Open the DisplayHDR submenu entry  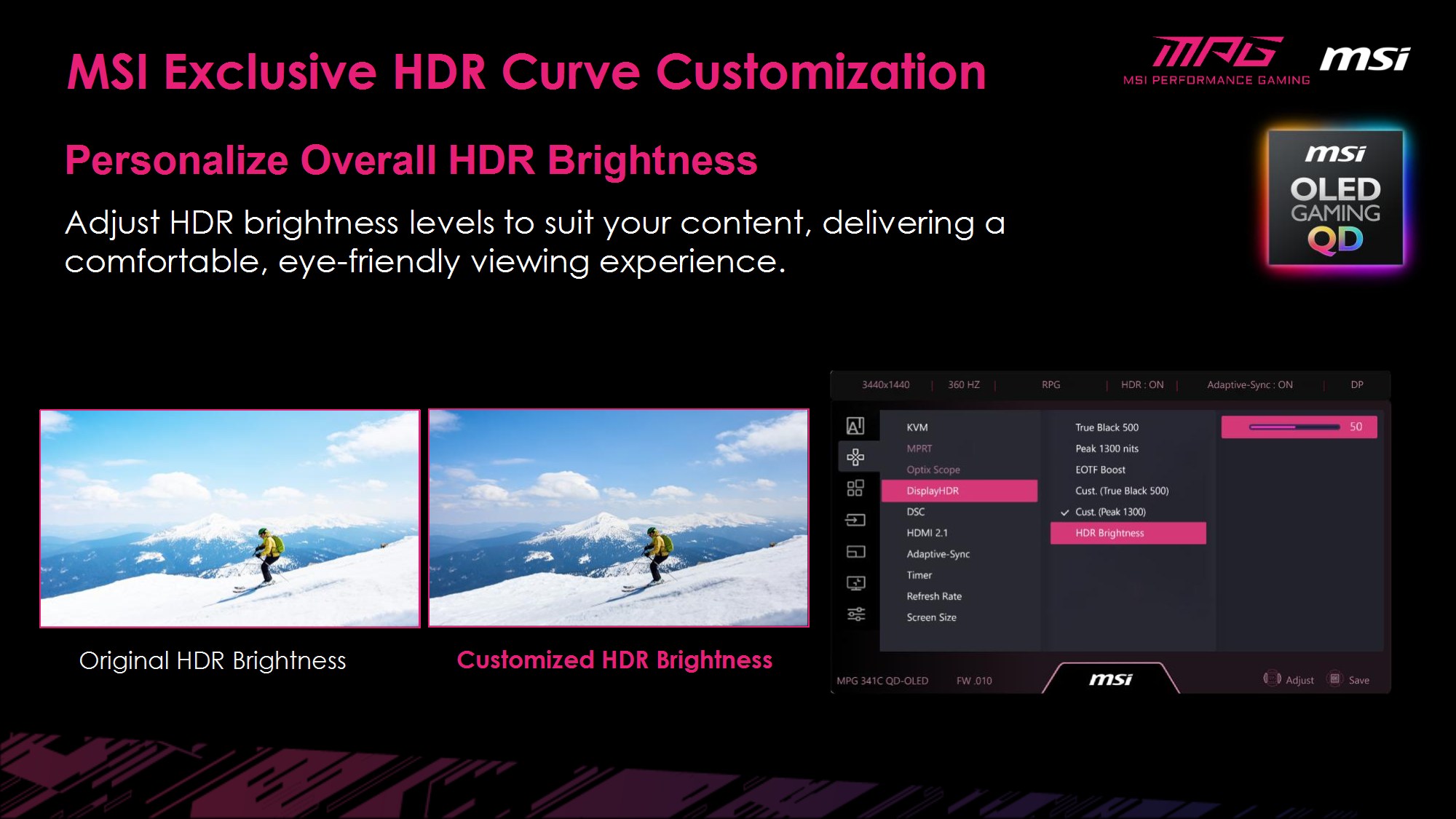pyautogui.click(x=959, y=491)
